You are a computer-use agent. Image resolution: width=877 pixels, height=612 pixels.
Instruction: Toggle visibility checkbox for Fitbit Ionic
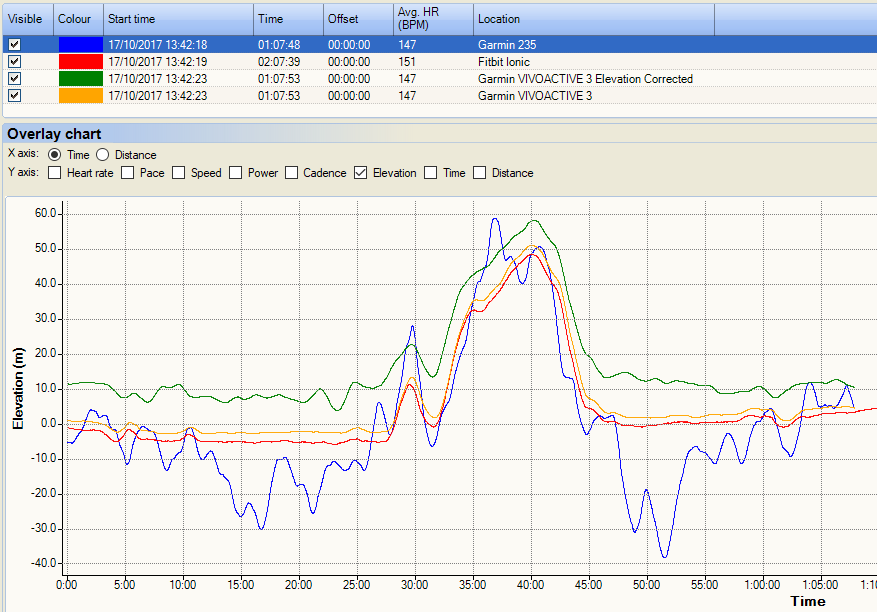tap(12, 62)
